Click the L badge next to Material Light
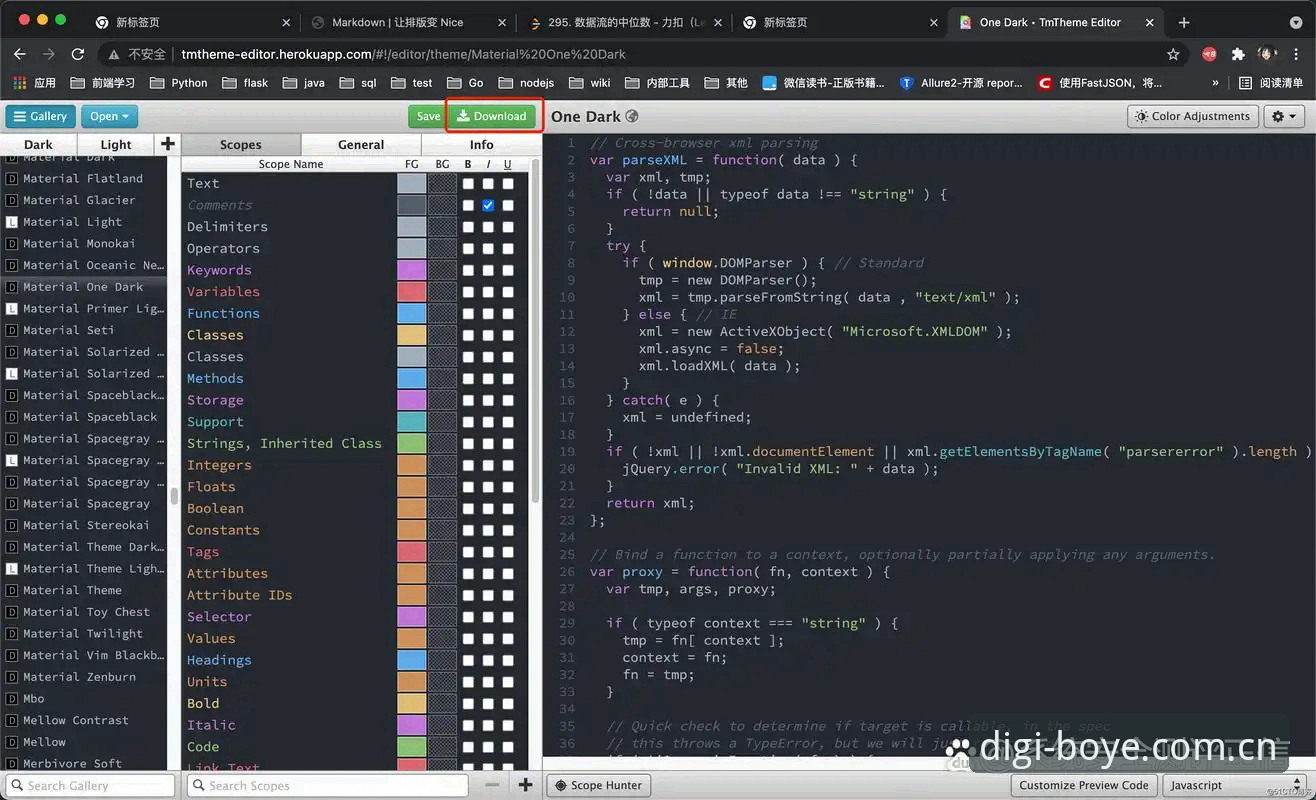Screen dimensions: 1316x800 (12, 222)
